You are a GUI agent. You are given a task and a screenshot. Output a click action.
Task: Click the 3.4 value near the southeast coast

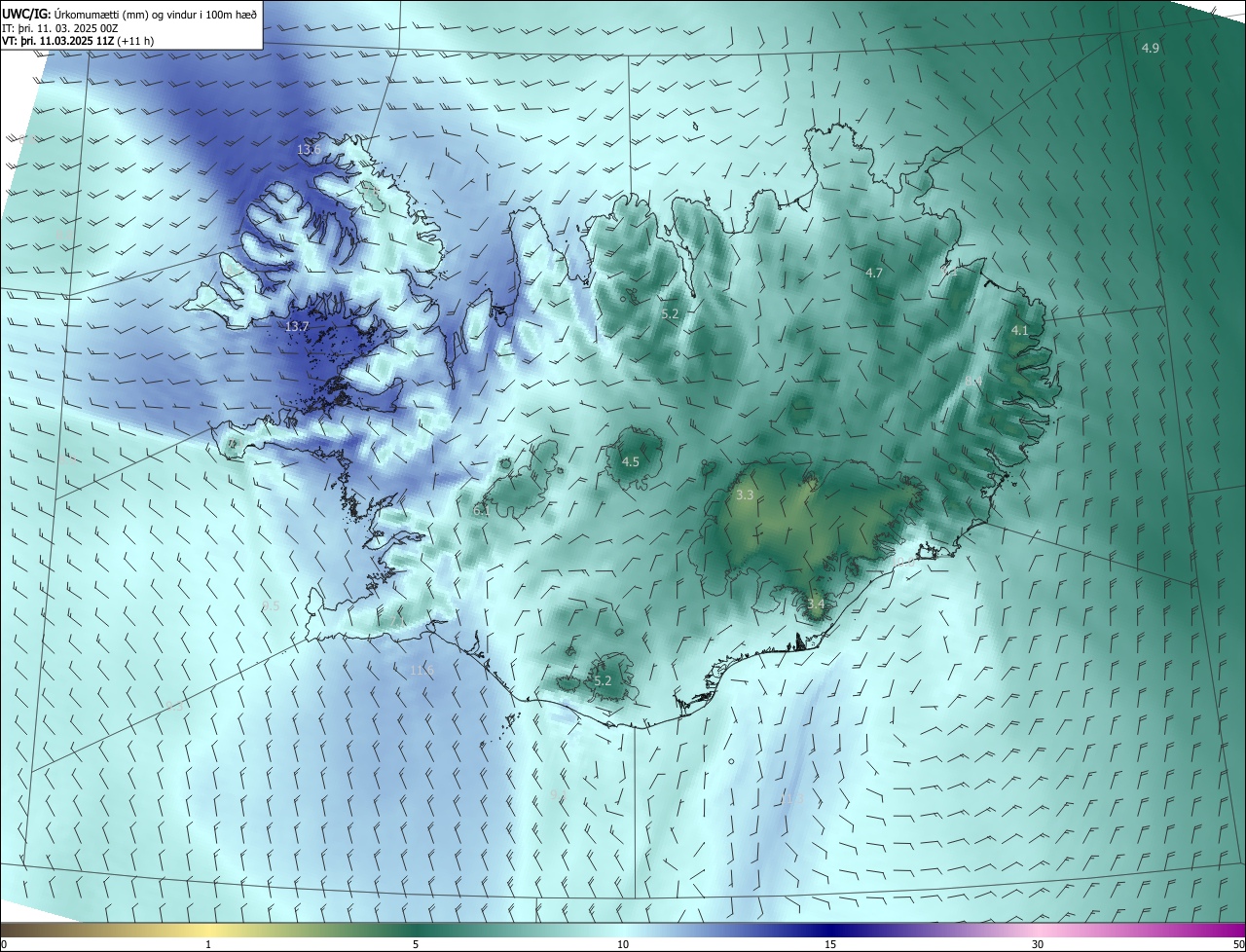816,604
